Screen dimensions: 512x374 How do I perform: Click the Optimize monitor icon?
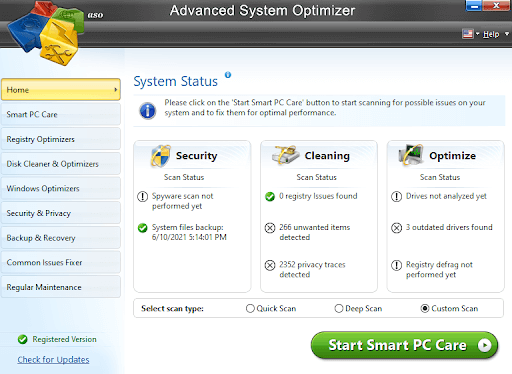pos(411,155)
